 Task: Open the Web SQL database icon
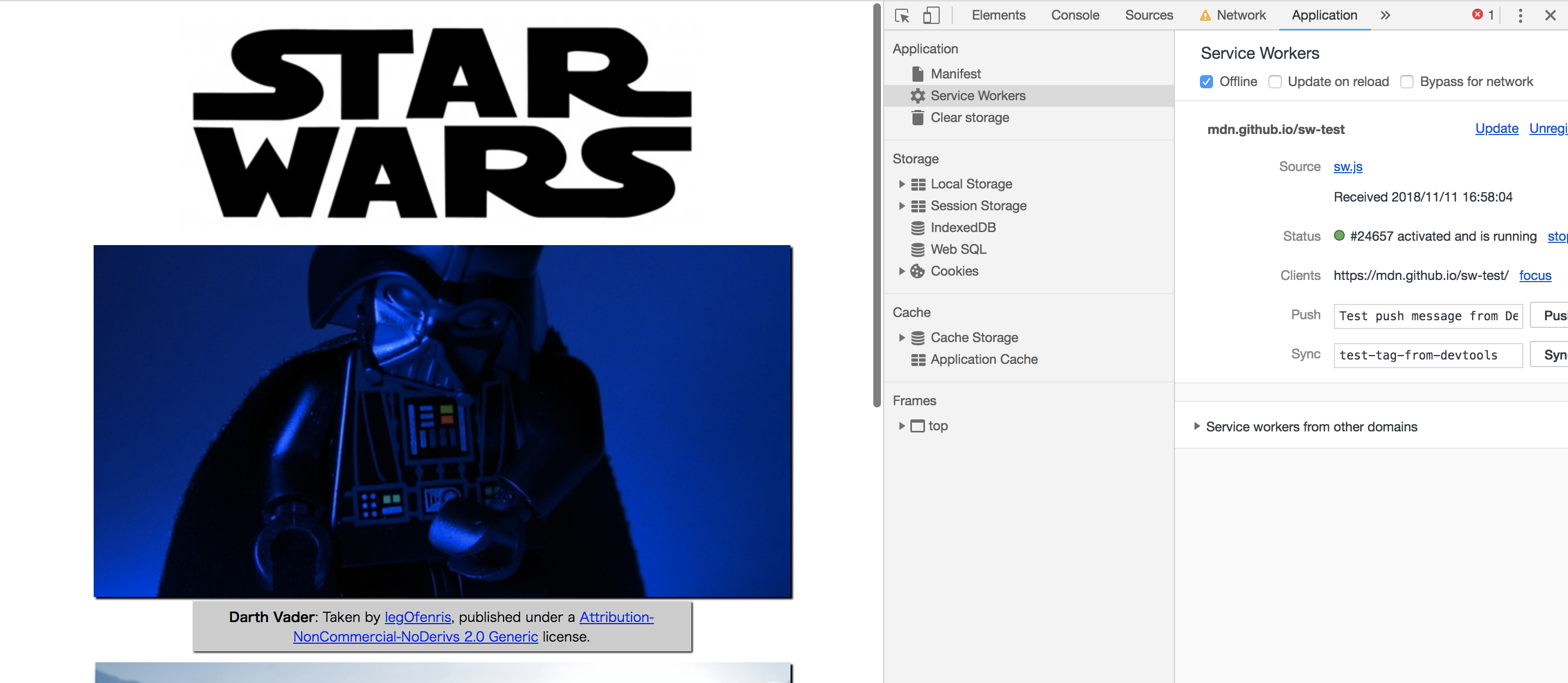tap(918, 249)
